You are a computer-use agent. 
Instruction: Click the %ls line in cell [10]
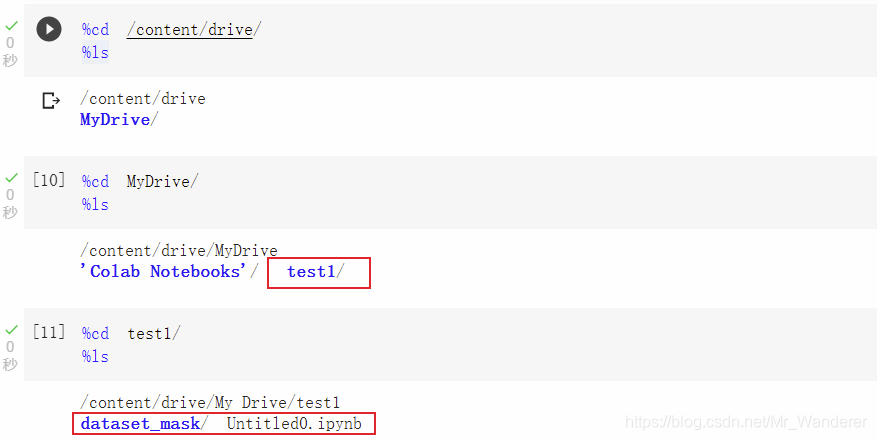(x=95, y=205)
